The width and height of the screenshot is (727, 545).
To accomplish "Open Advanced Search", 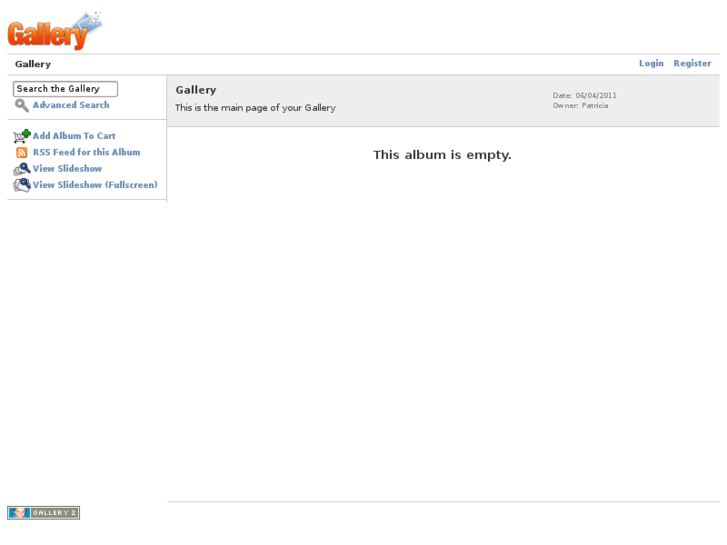I will coord(71,105).
